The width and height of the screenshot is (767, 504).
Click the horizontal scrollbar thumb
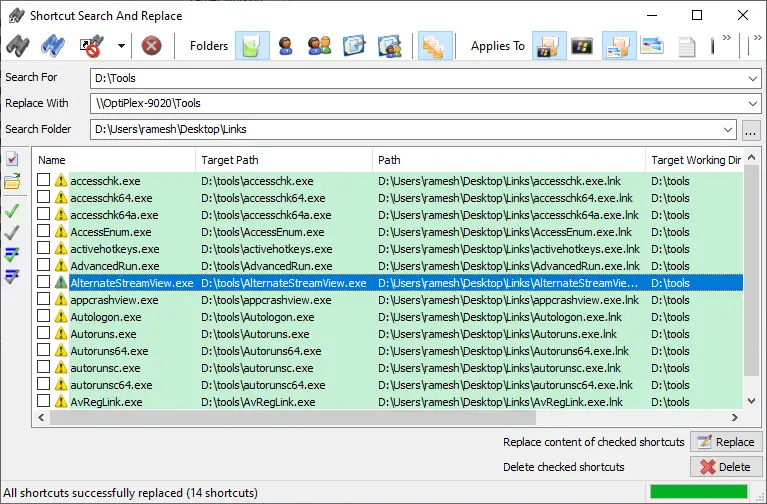click(x=293, y=417)
